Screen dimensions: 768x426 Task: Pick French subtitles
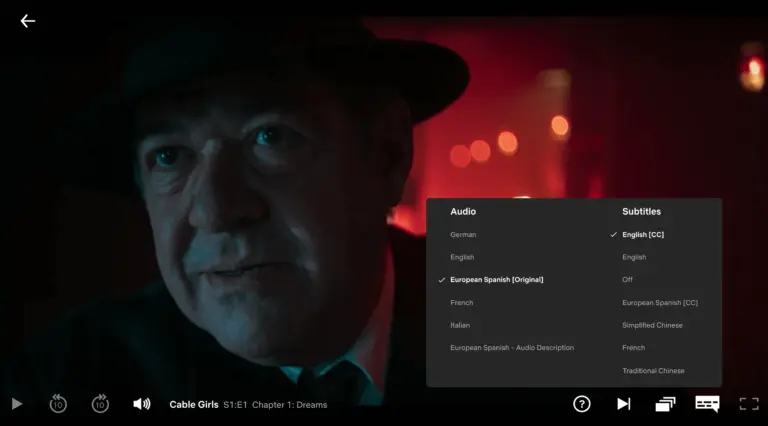coord(633,348)
